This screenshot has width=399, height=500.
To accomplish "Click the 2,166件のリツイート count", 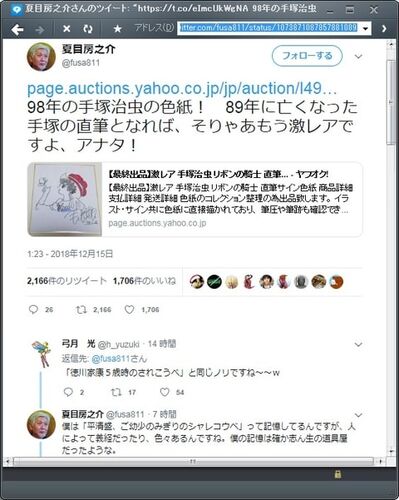I will (x=67, y=281).
